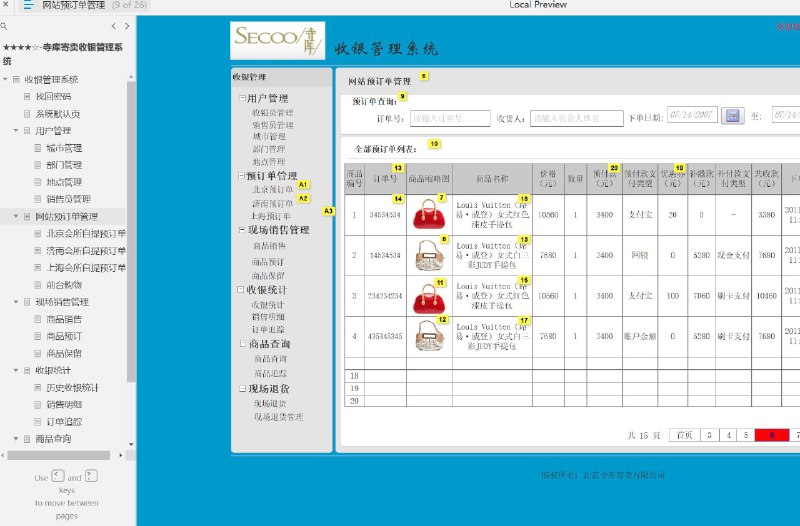
Task: Click red handbag thumbnail for order 234234234
Action: 429,298
